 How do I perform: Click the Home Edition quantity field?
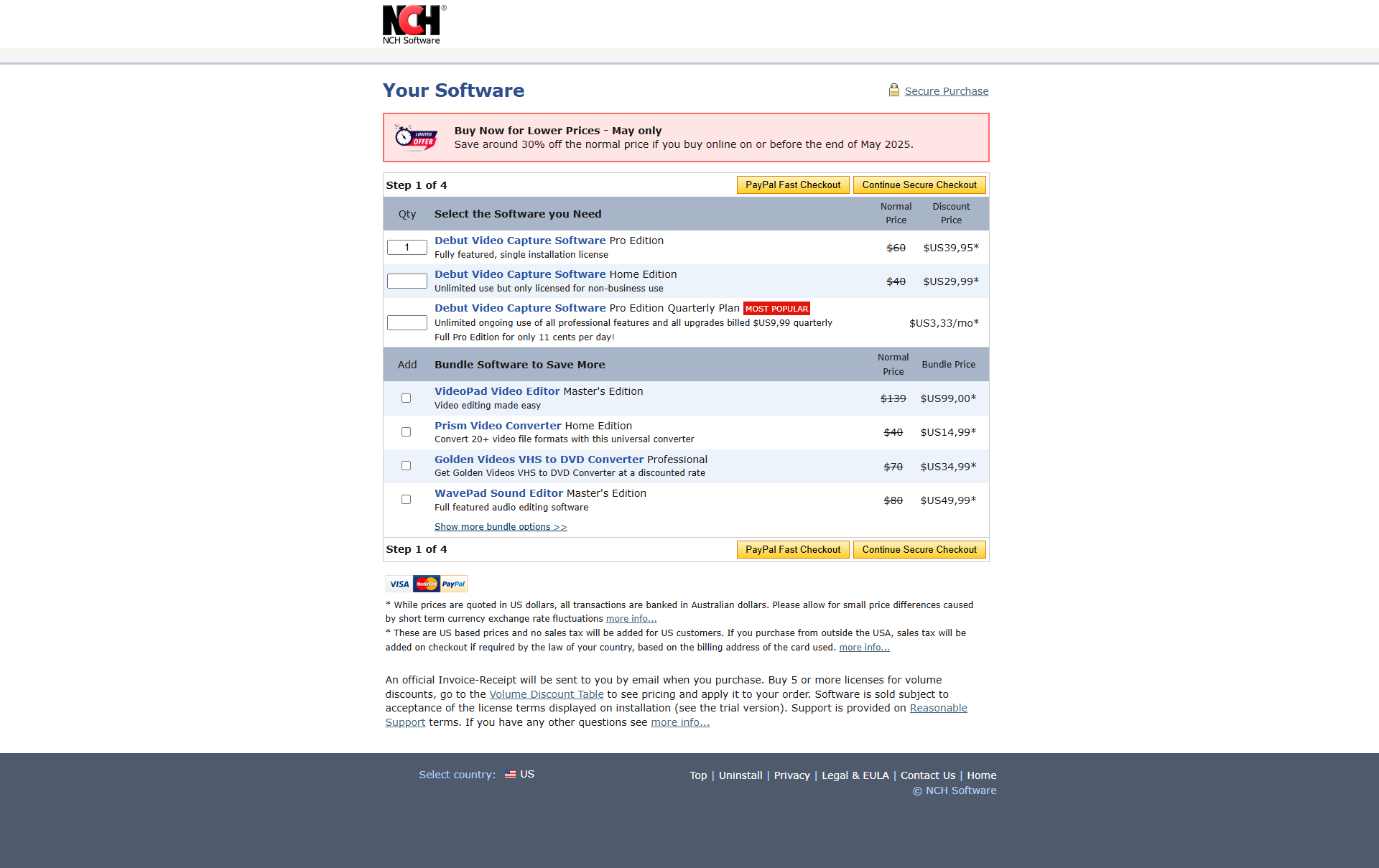407,281
